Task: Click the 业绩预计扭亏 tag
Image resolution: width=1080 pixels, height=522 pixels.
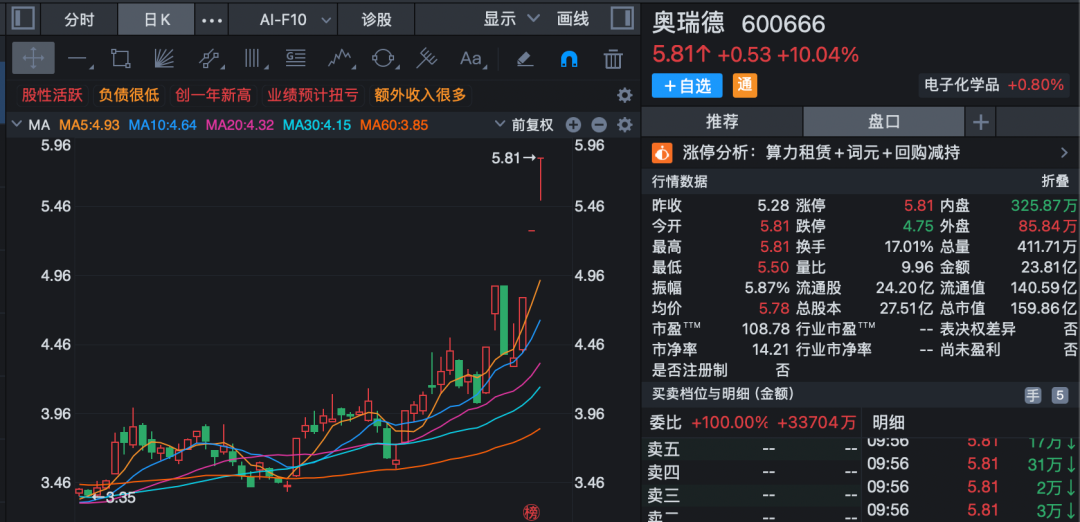Action: [x=313, y=95]
